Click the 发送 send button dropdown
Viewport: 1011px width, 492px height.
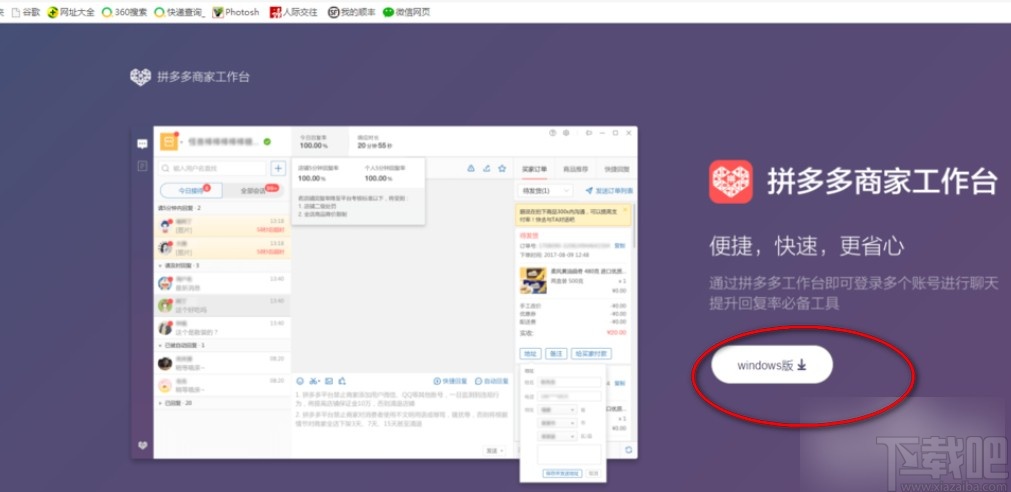click(494, 451)
